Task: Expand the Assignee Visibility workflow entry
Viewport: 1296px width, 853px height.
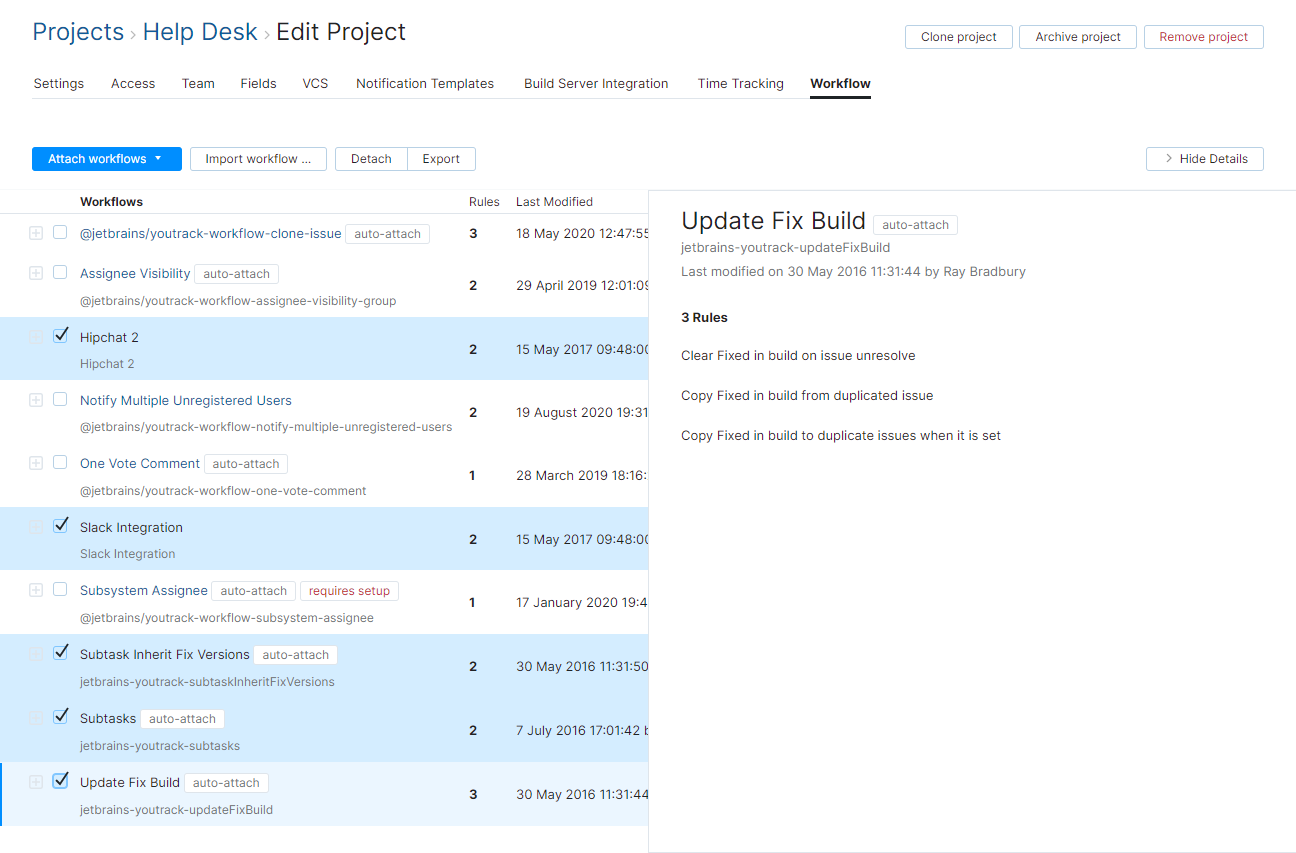Action: coord(36,272)
